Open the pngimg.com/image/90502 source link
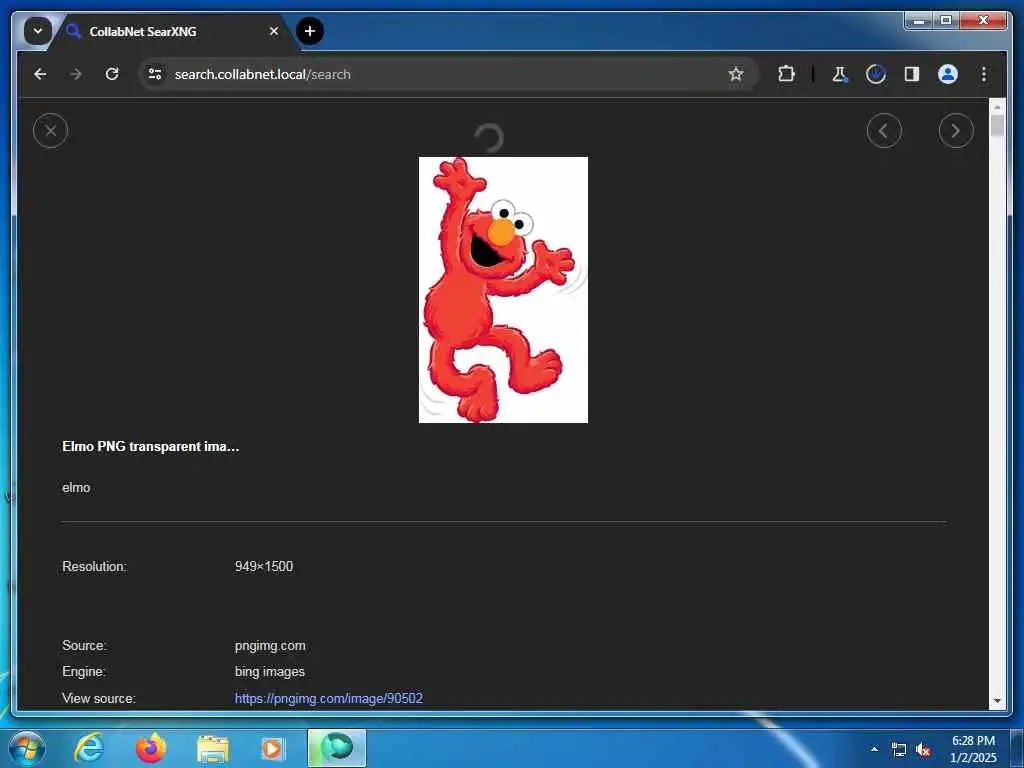1024x768 pixels. pyautogui.click(x=328, y=698)
